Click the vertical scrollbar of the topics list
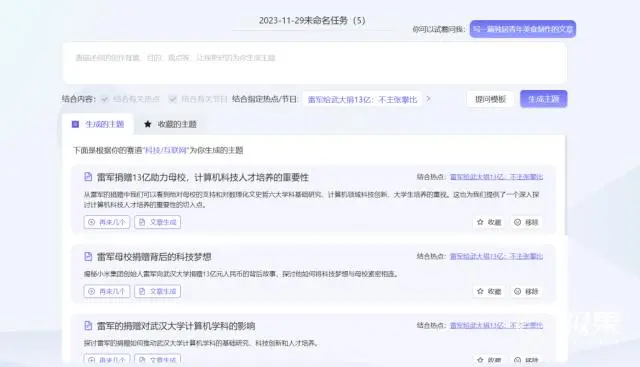 point(566,186)
